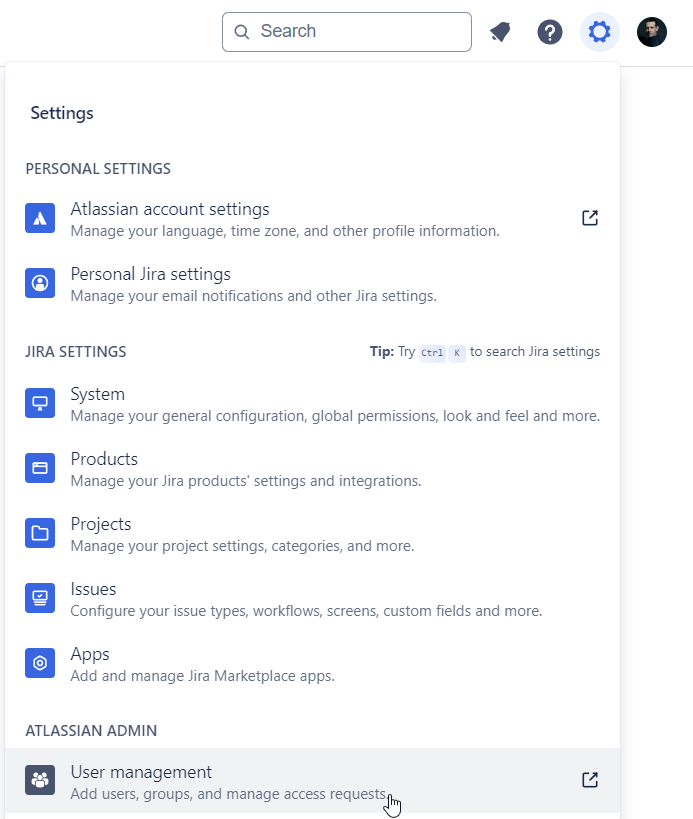Image resolution: width=693 pixels, height=819 pixels.
Task: Open the Atlassian account settings logo icon
Action: coord(40,218)
